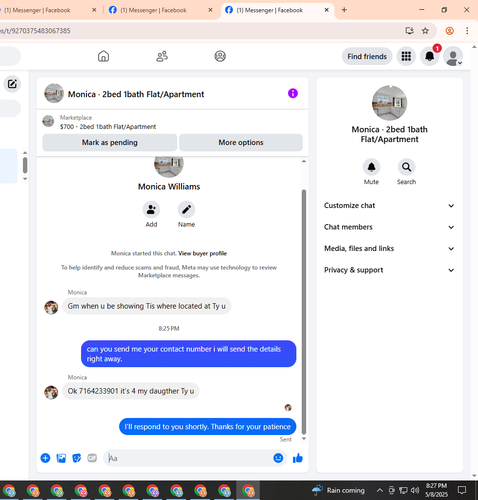Click the Monica Williams name heading

pos(169,187)
